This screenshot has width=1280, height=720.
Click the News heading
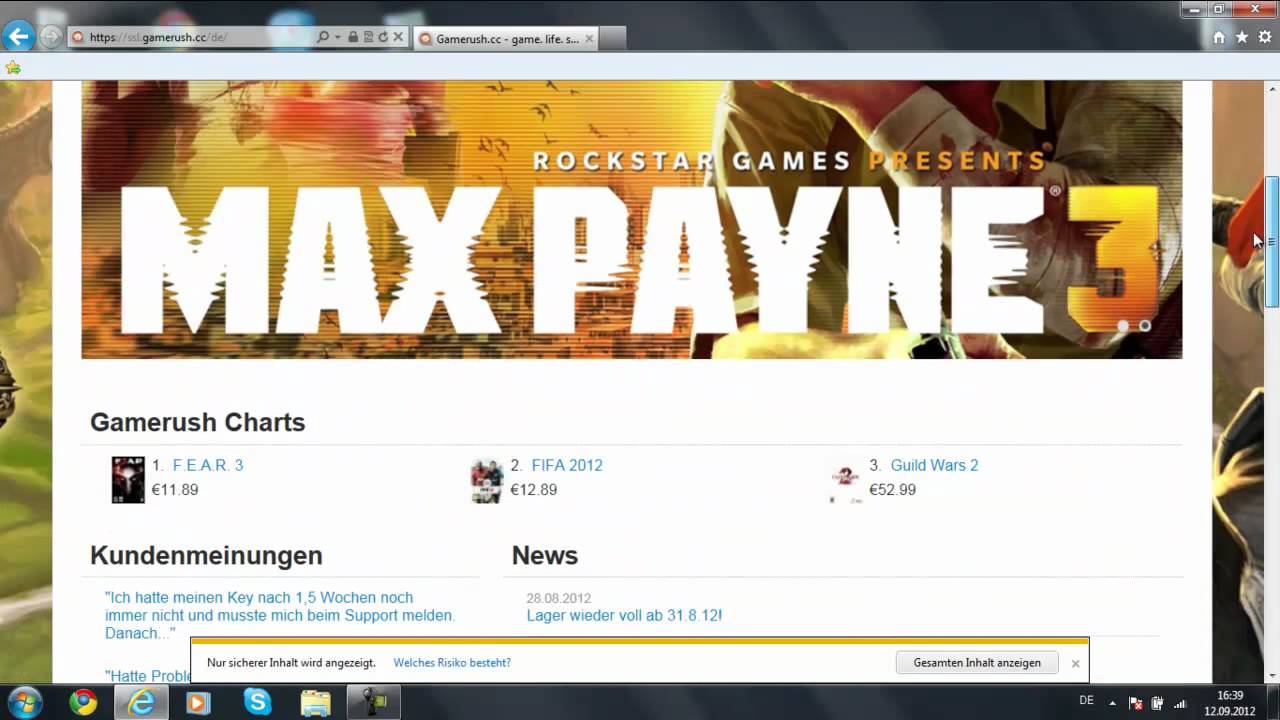coord(545,555)
